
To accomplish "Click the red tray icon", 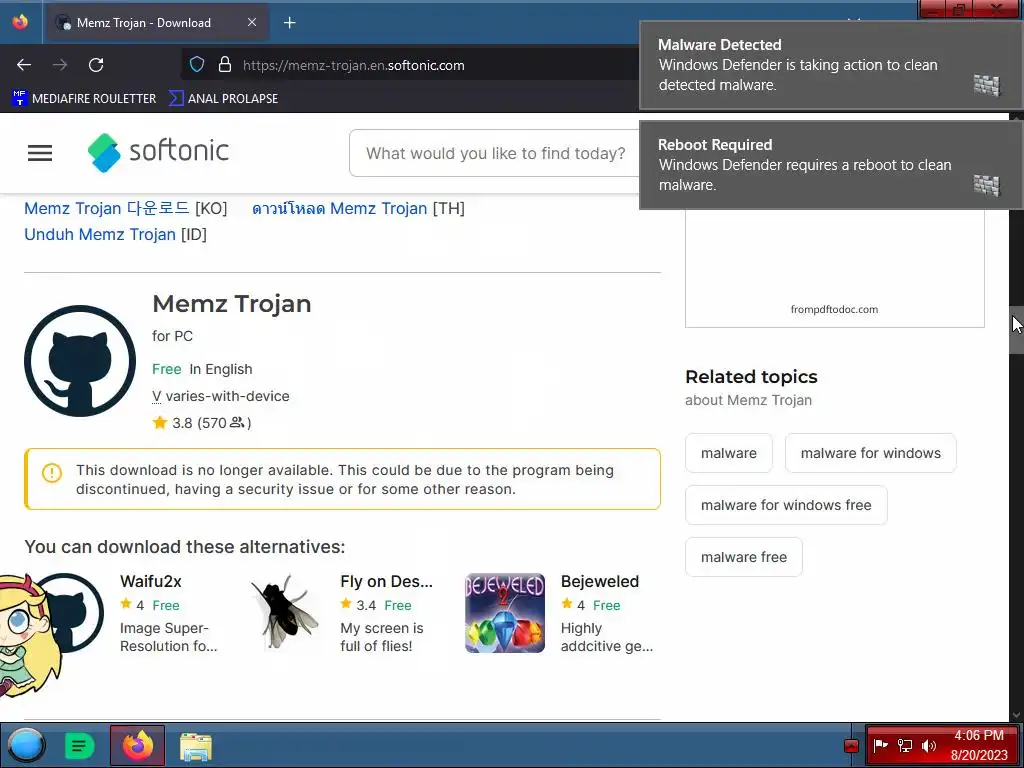I will (851, 746).
